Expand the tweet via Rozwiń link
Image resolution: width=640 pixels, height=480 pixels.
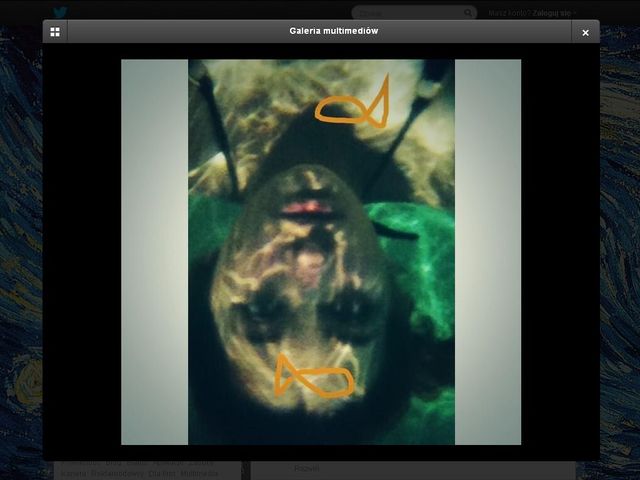point(306,467)
